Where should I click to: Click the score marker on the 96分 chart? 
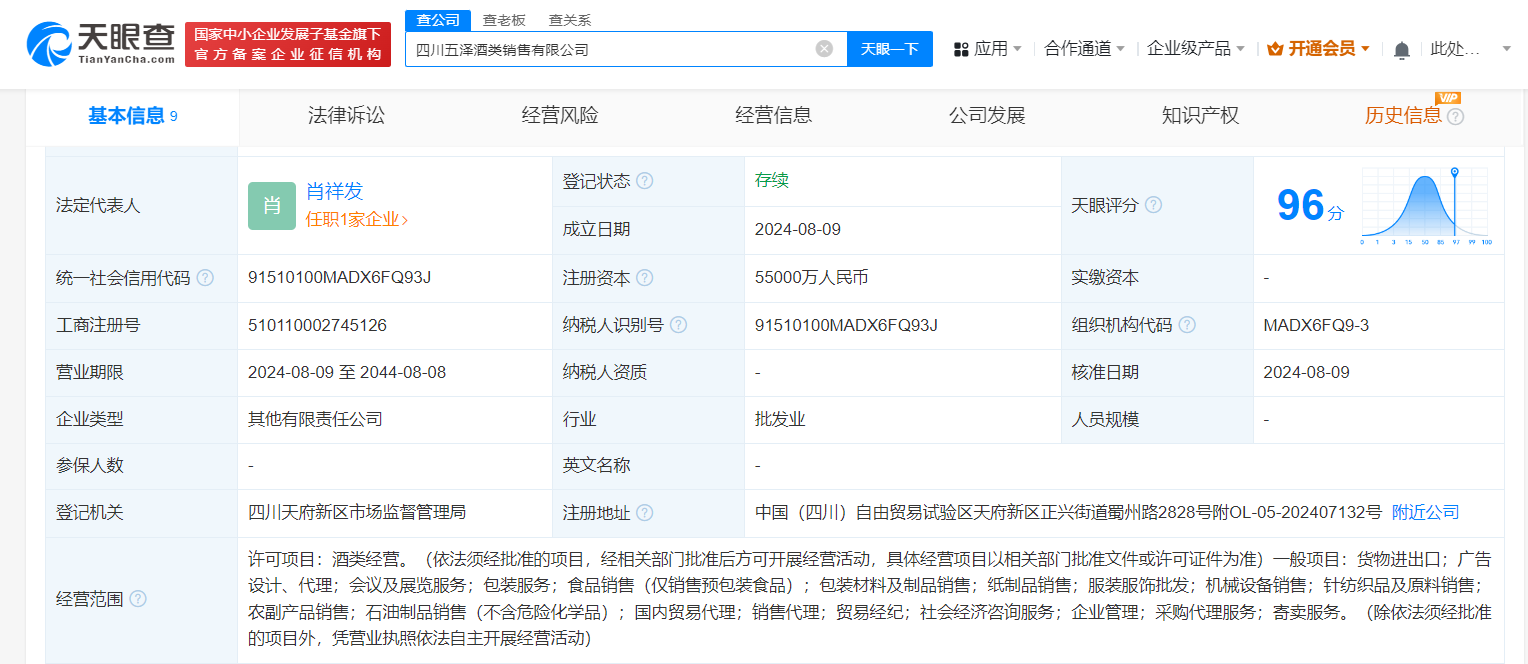1453,172
